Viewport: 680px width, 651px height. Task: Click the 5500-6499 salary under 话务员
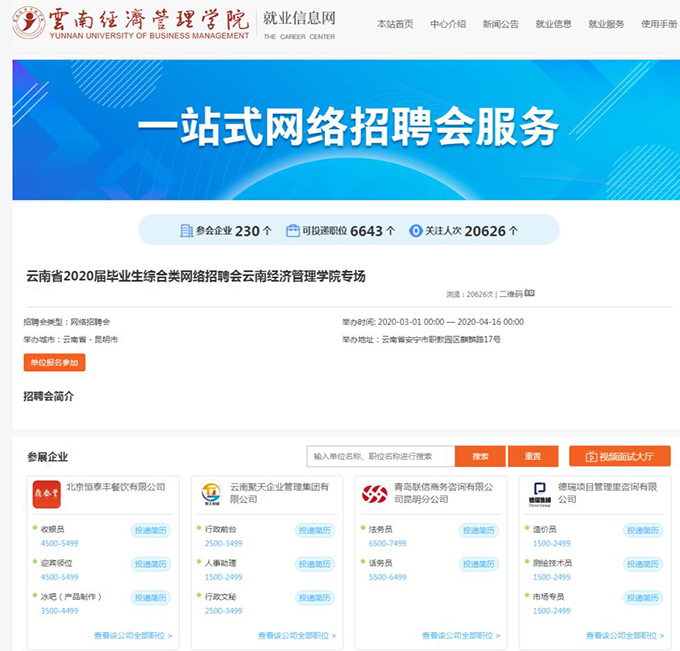387,577
